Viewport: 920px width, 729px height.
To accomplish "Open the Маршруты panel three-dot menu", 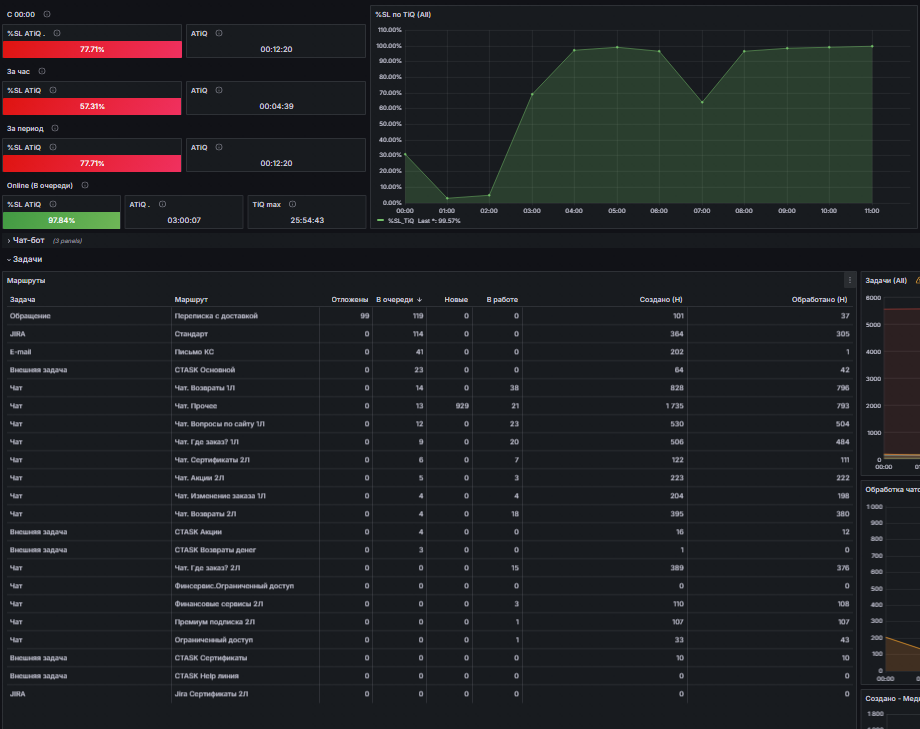I will [x=849, y=281].
